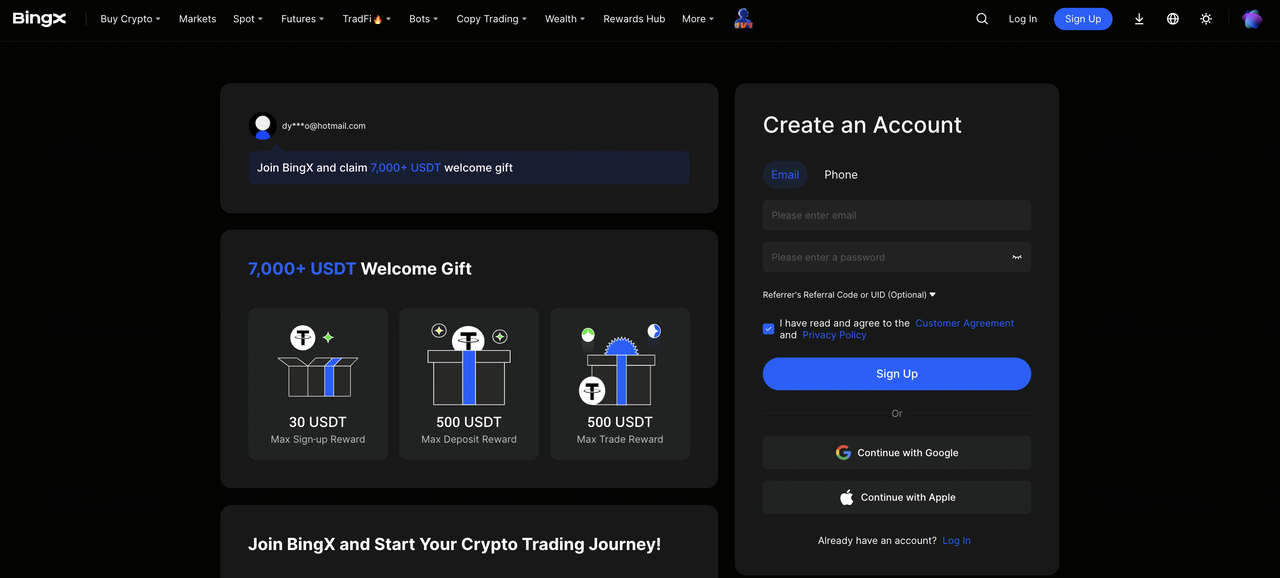Open the language globe icon

(1173, 19)
